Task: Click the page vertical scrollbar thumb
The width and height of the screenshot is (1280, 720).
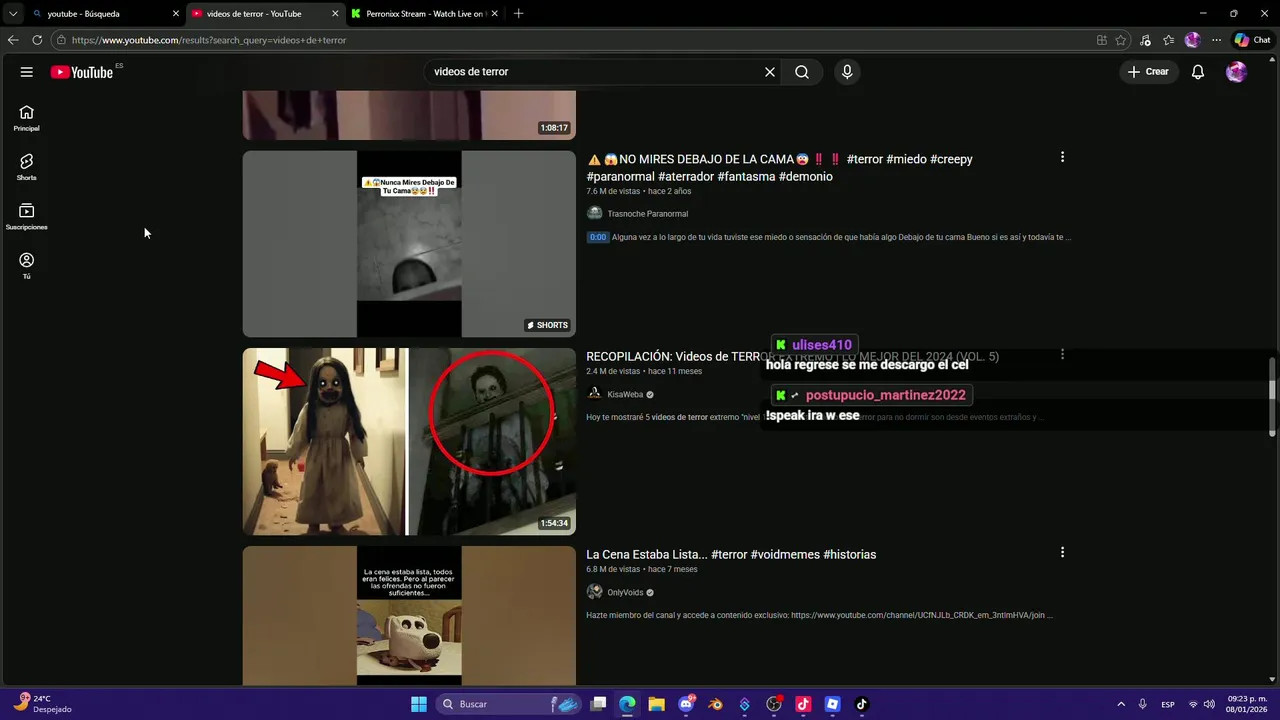Action: point(1273,395)
